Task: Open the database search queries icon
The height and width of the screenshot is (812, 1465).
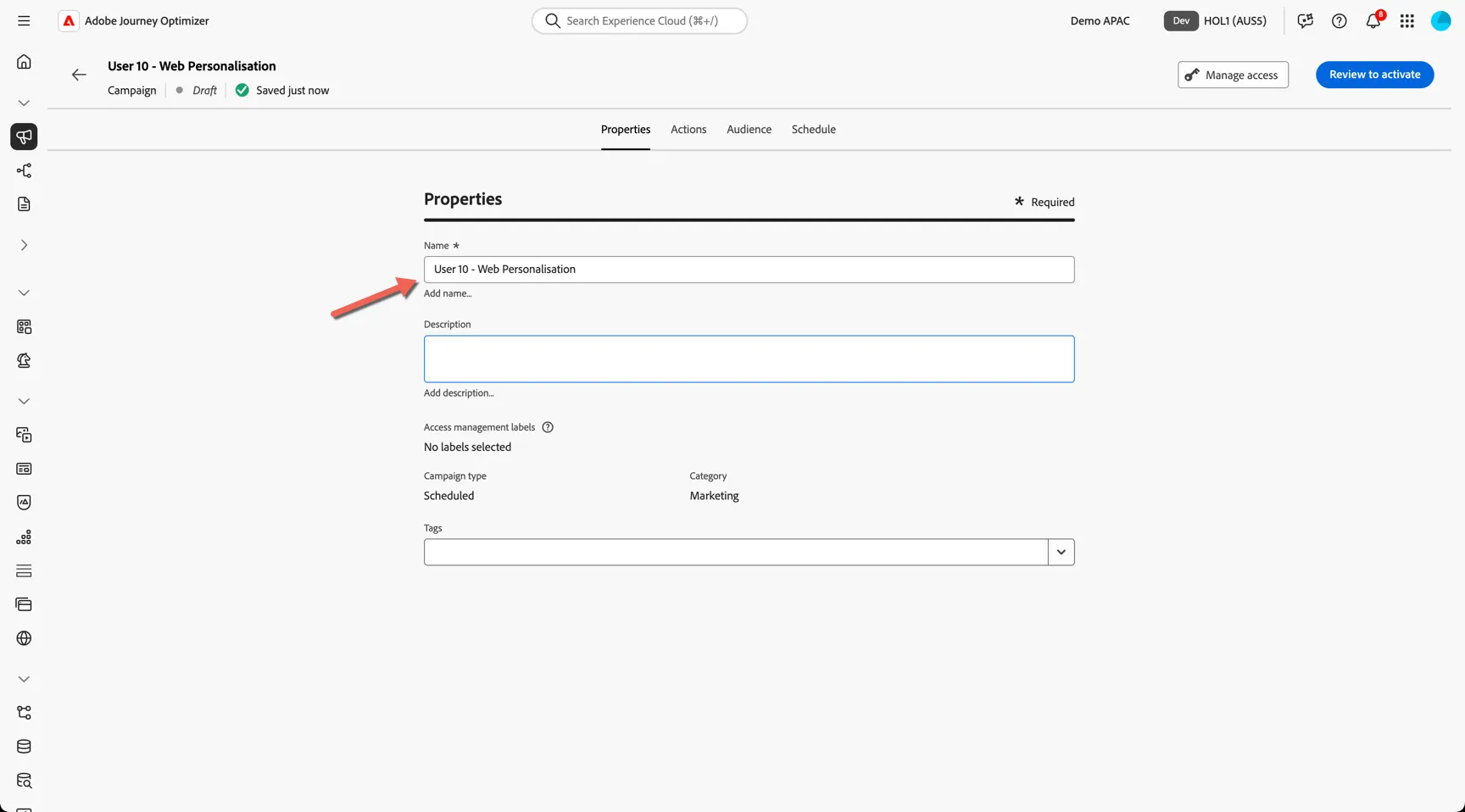Action: click(24, 781)
